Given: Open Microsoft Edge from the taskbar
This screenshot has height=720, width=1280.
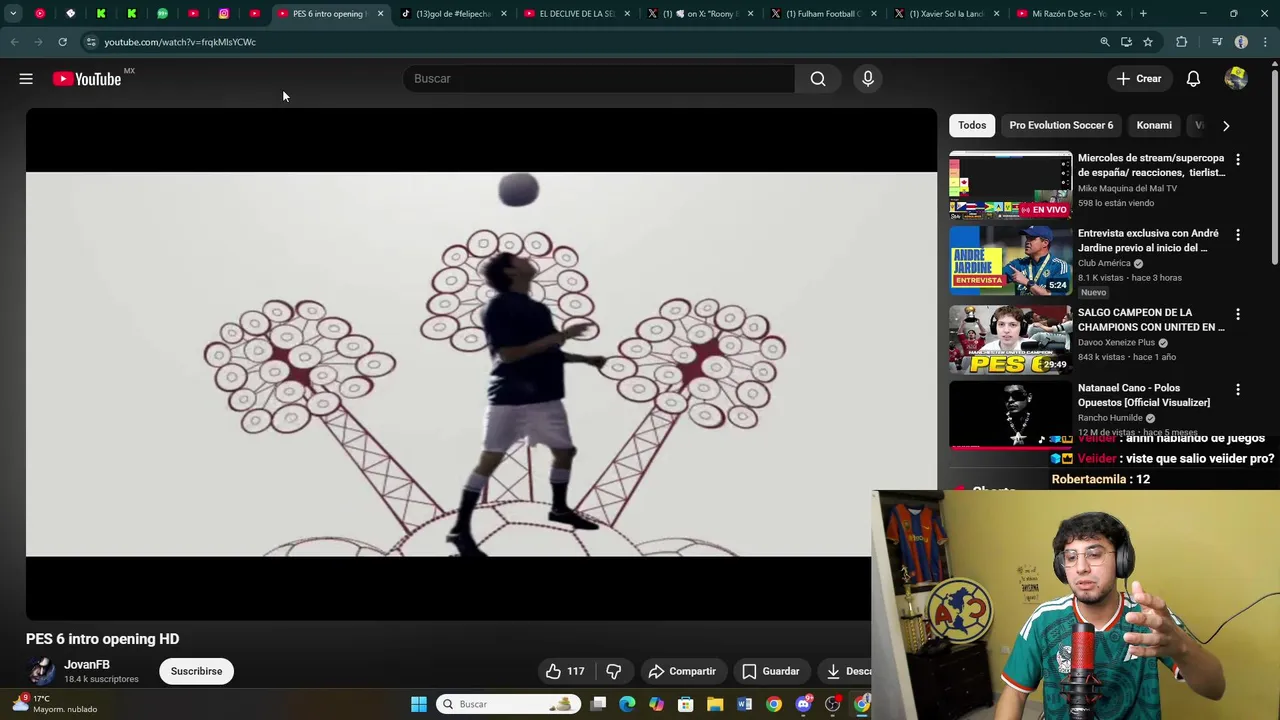Looking at the screenshot, I should pos(627,704).
